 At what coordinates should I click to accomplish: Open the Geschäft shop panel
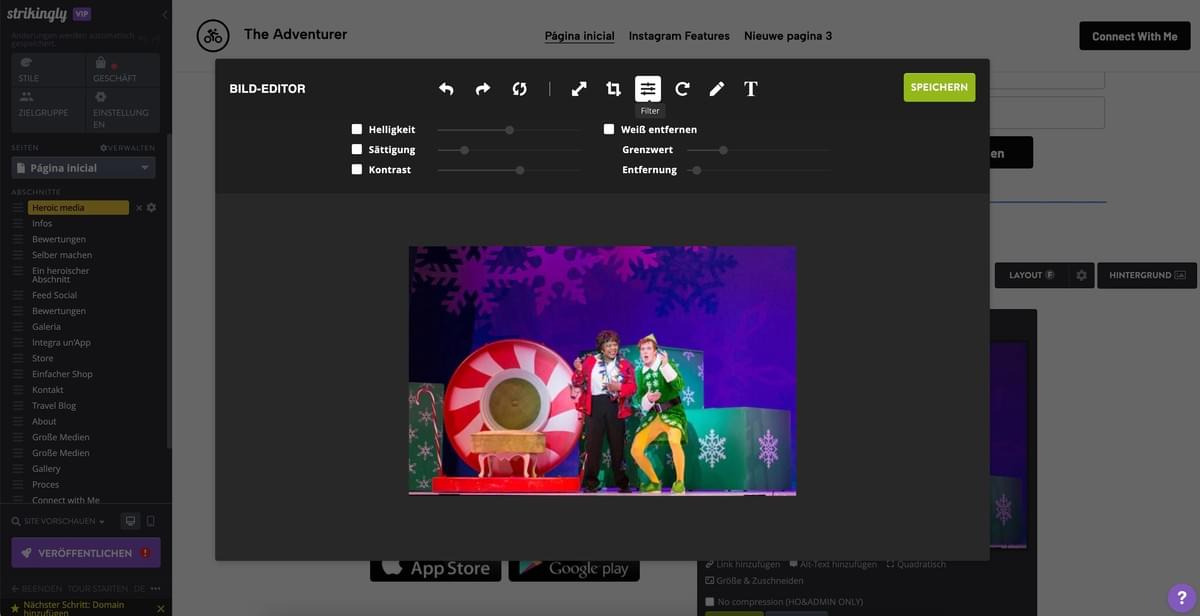pos(123,69)
